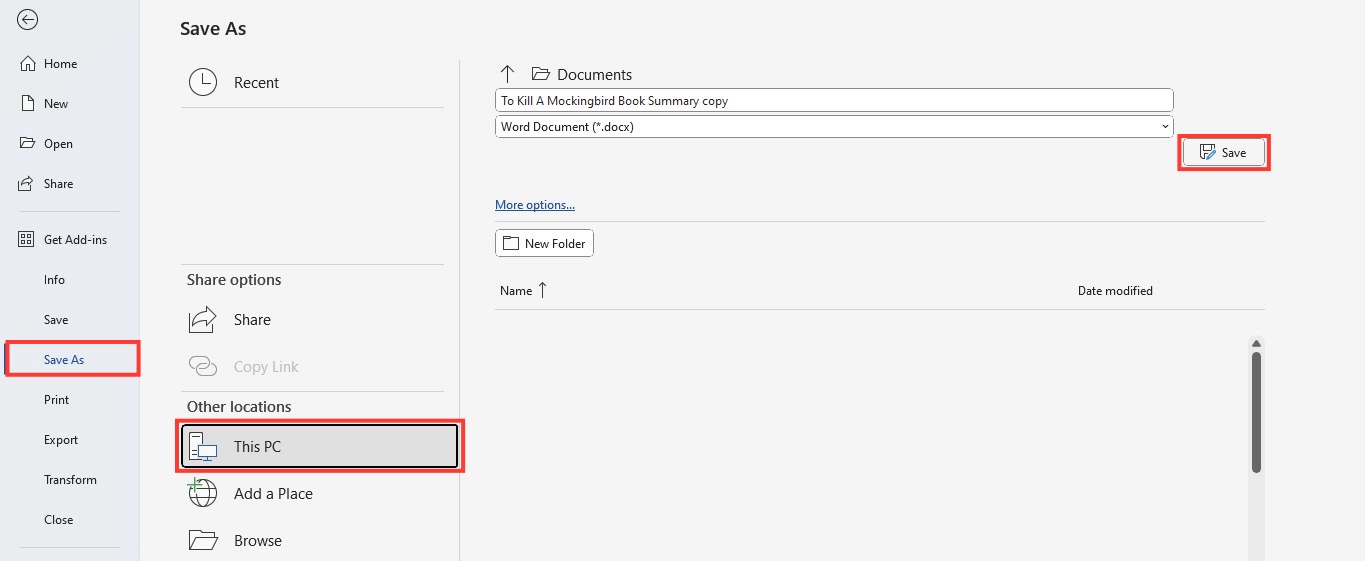
Task: Click the New document page icon
Action: coord(28,104)
